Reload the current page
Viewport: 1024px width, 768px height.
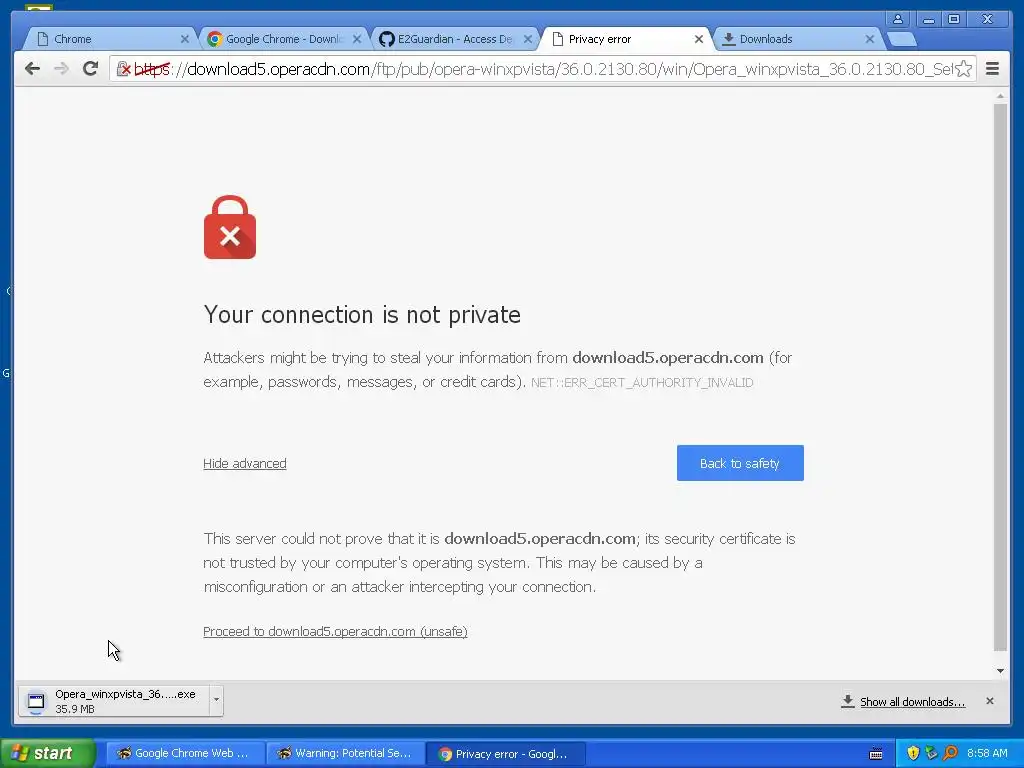(91, 69)
